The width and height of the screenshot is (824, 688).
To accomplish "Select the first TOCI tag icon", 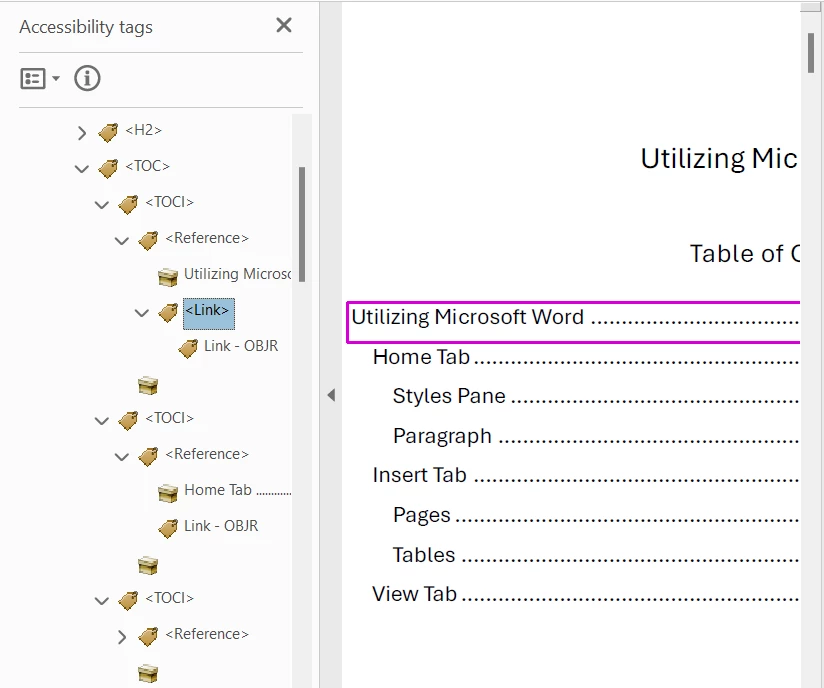I will [128, 204].
